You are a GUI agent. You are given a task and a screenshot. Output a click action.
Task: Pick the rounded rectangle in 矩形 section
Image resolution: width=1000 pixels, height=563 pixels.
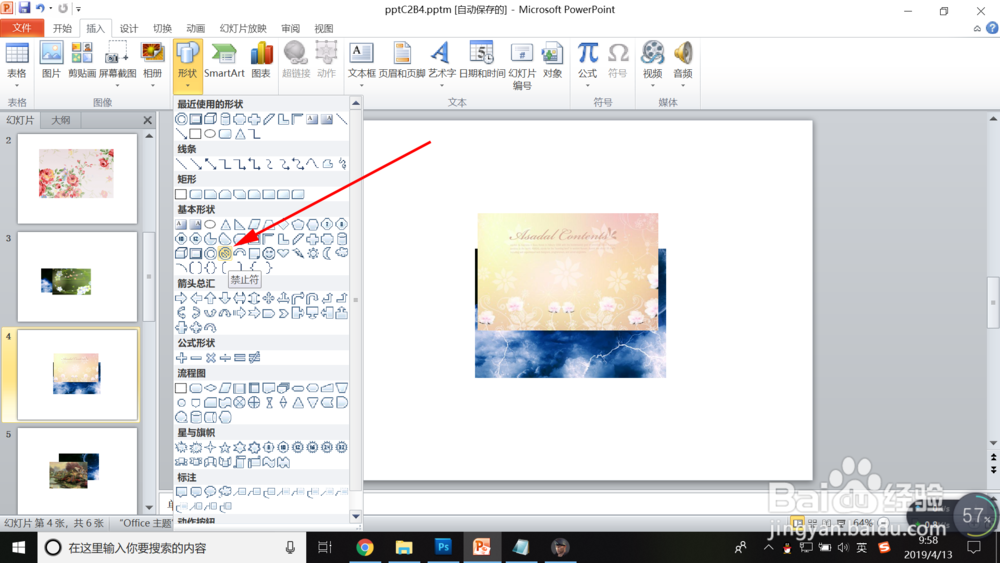tap(196, 194)
